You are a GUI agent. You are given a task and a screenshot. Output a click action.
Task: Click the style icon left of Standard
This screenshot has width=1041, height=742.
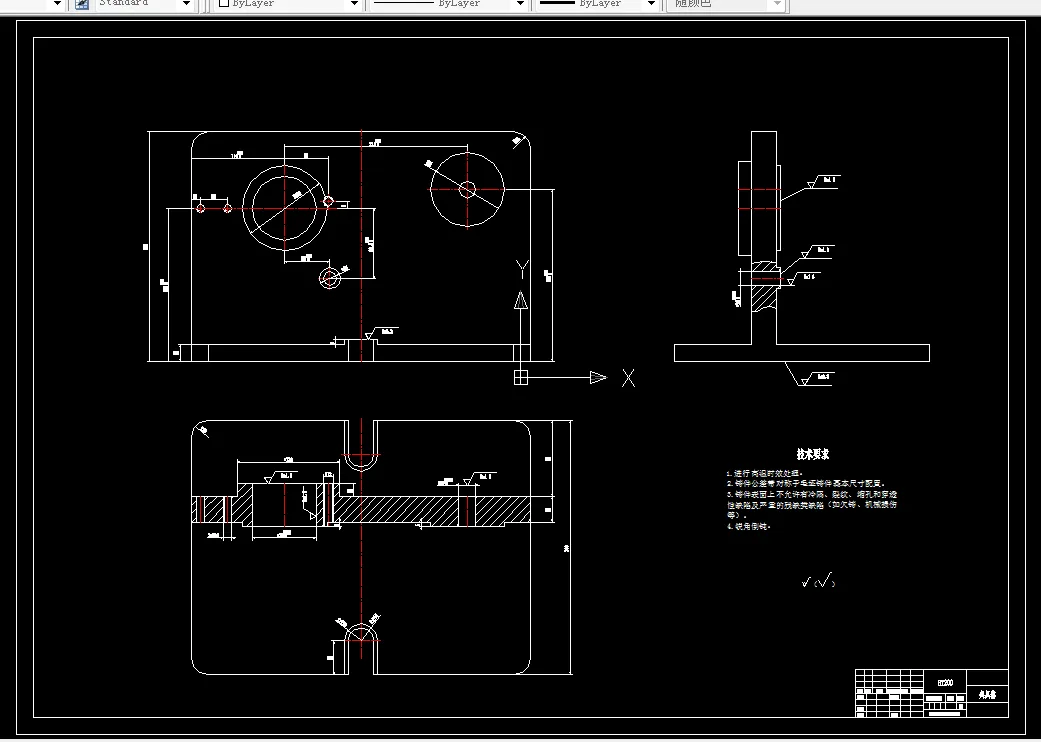pos(81,4)
